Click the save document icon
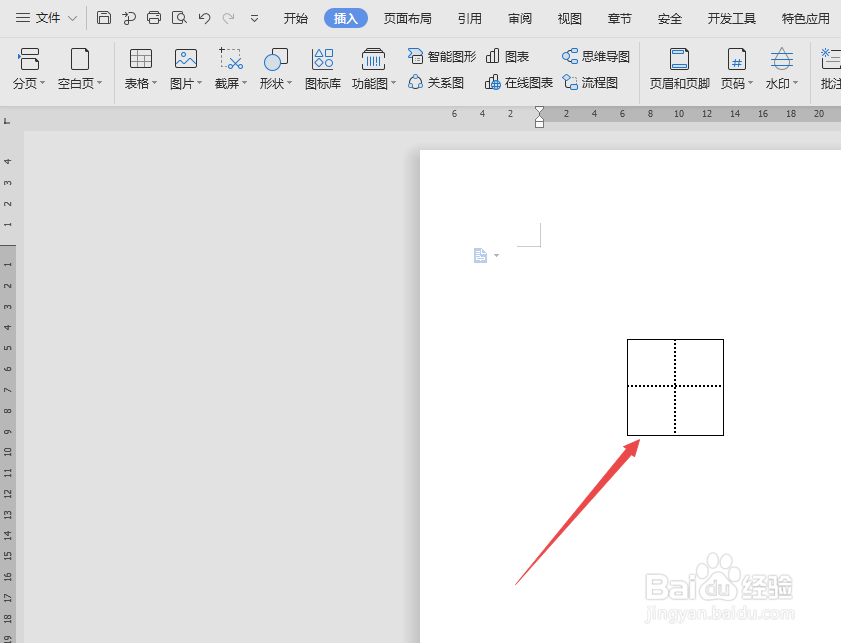The height and width of the screenshot is (643, 841). pos(104,18)
